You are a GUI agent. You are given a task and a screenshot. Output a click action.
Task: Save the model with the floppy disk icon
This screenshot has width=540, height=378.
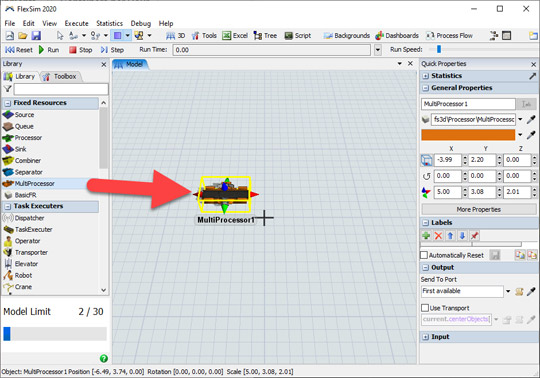(36, 35)
